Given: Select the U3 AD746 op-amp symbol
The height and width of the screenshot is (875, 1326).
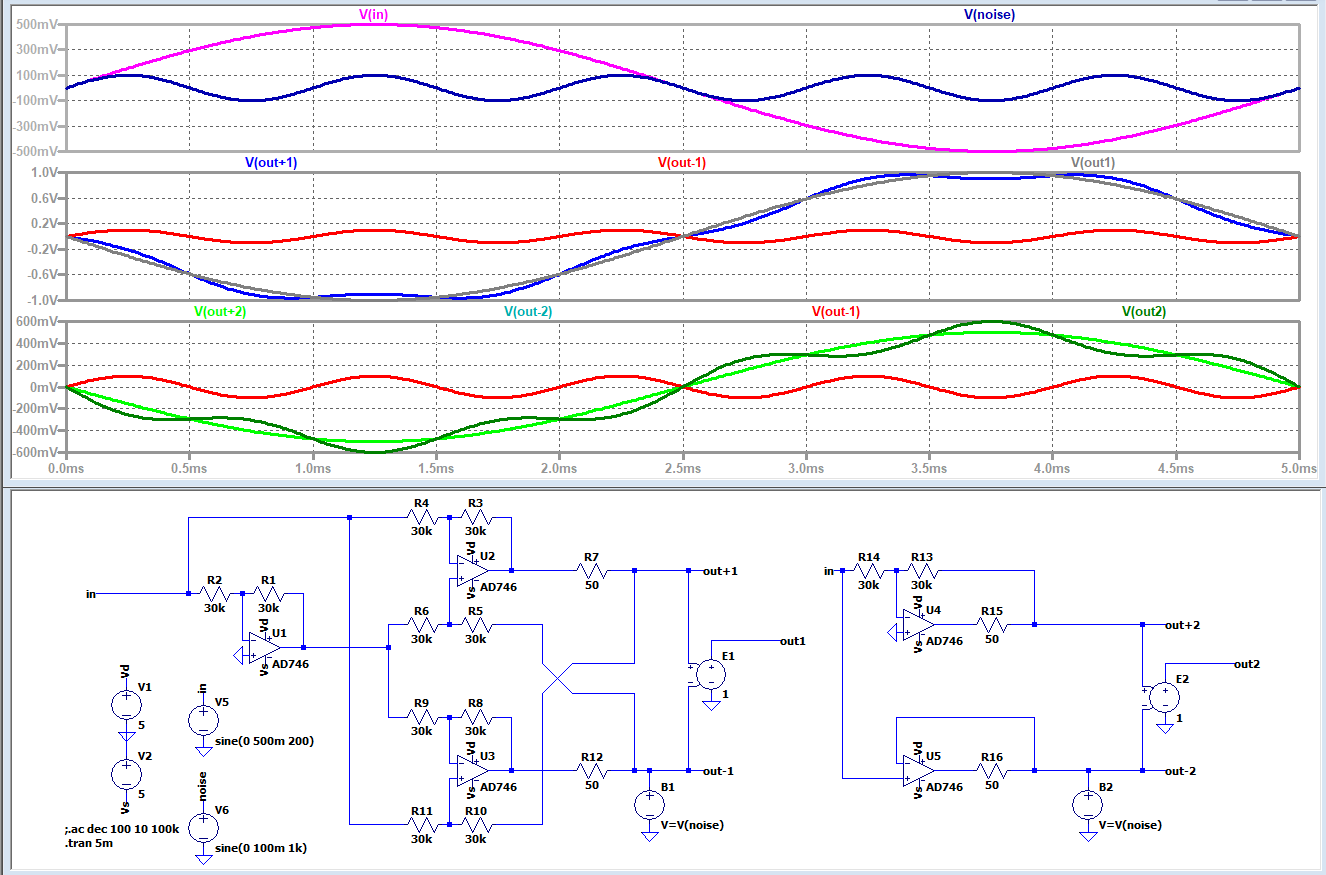Looking at the screenshot, I should (471, 770).
